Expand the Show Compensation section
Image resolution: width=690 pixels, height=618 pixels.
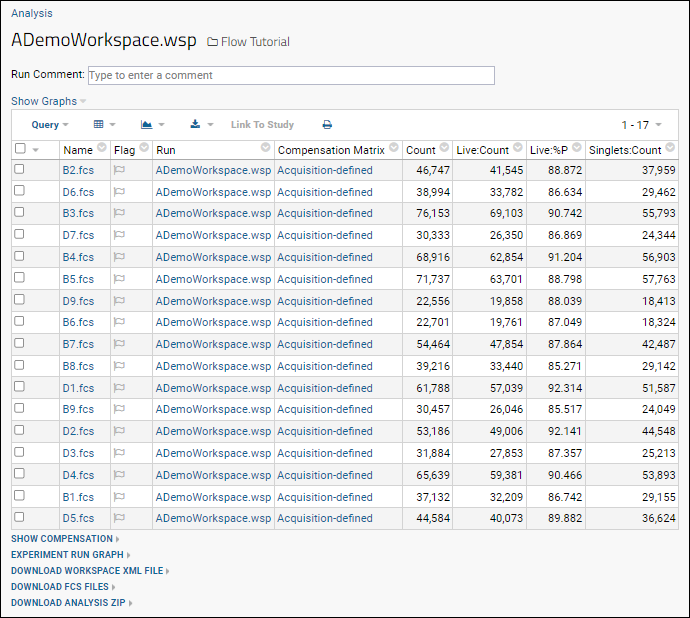pos(63,539)
